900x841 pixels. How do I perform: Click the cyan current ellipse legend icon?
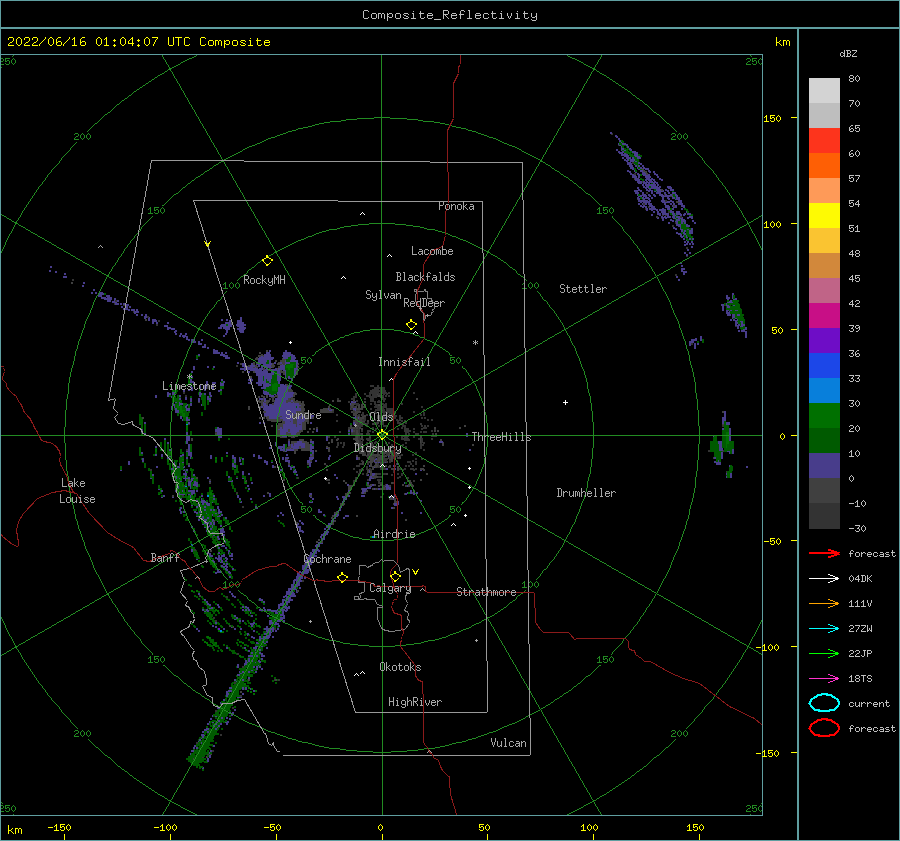coord(824,703)
